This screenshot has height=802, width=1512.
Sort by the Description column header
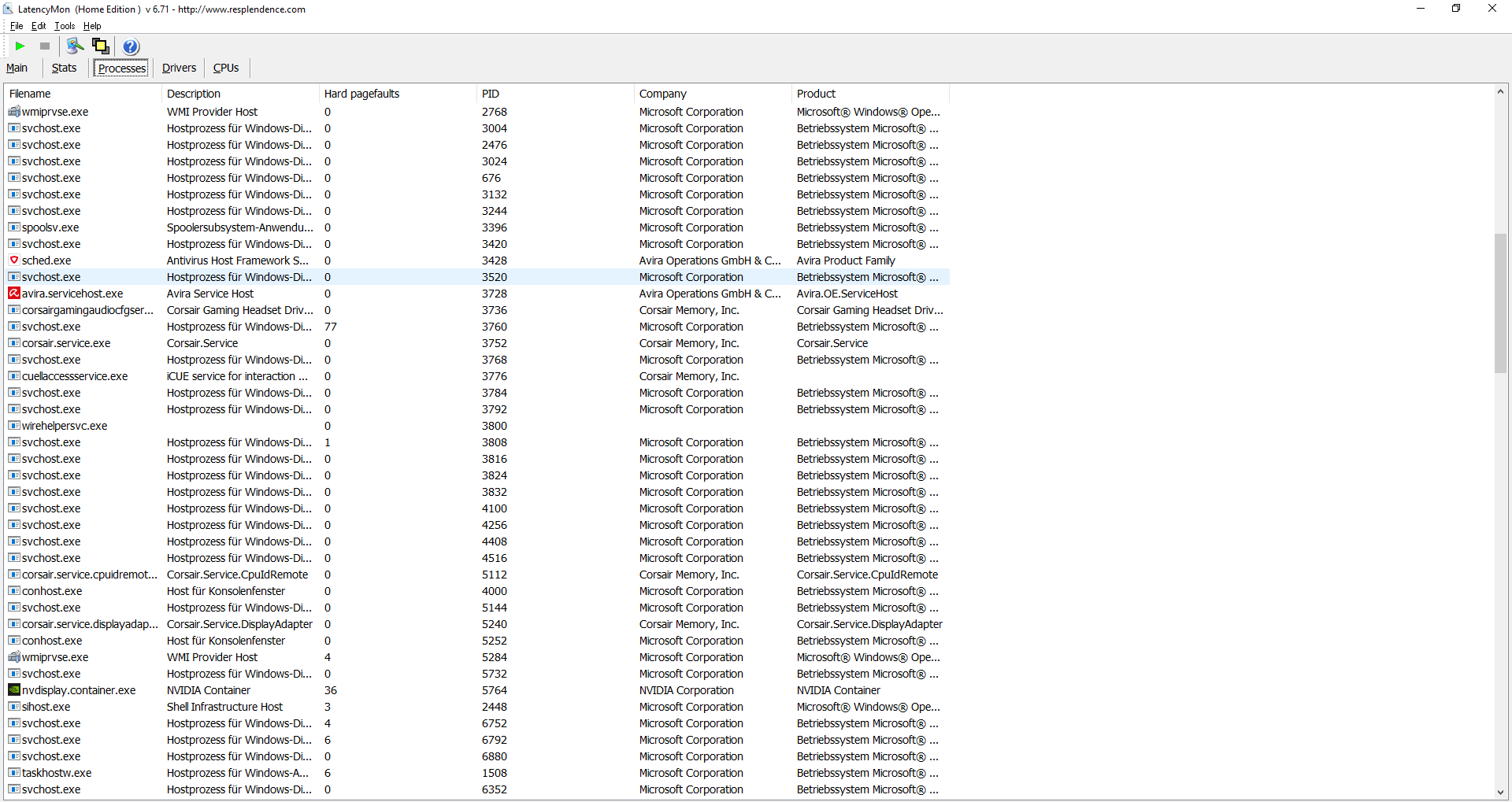pyautogui.click(x=240, y=94)
